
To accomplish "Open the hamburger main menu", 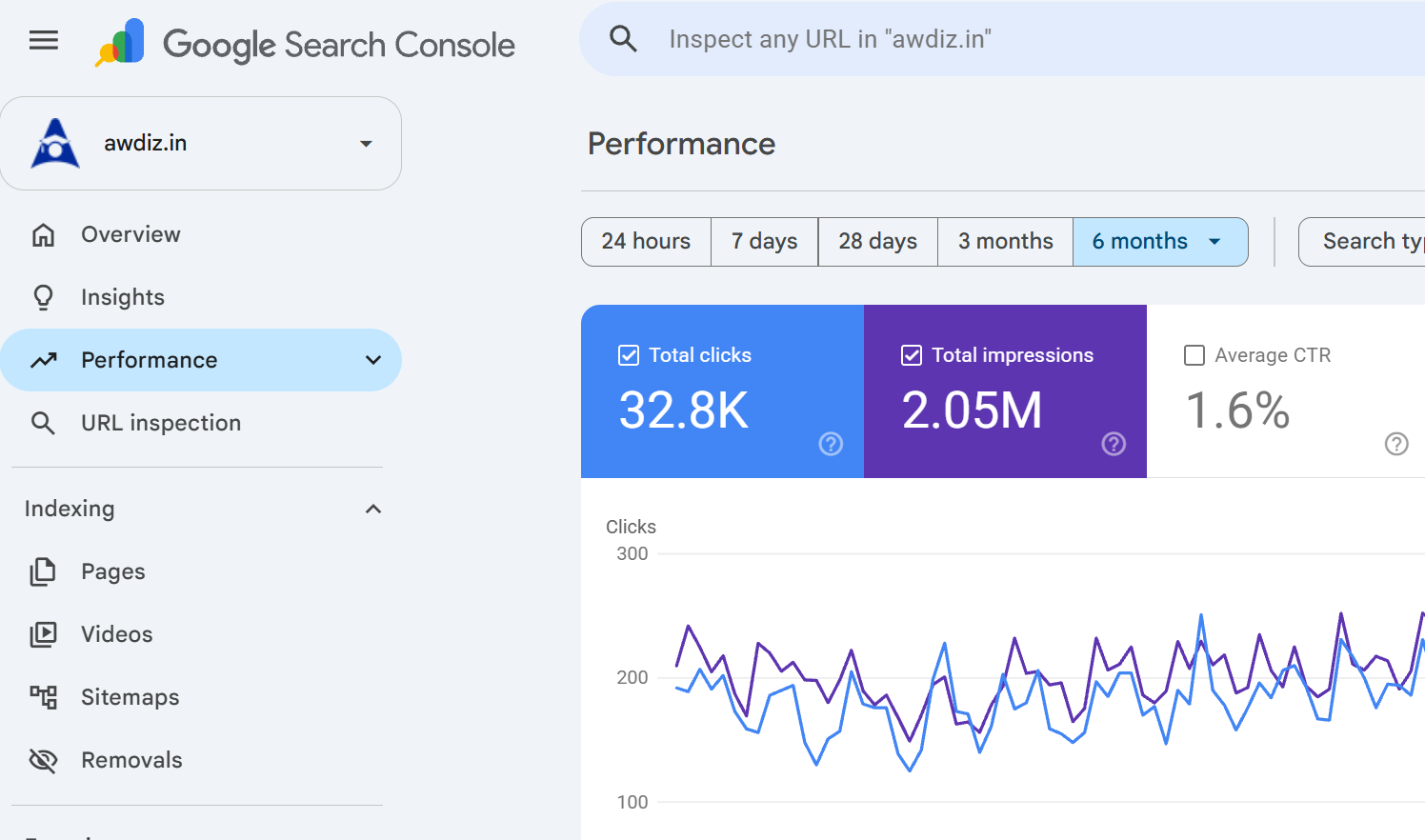I will [x=44, y=40].
